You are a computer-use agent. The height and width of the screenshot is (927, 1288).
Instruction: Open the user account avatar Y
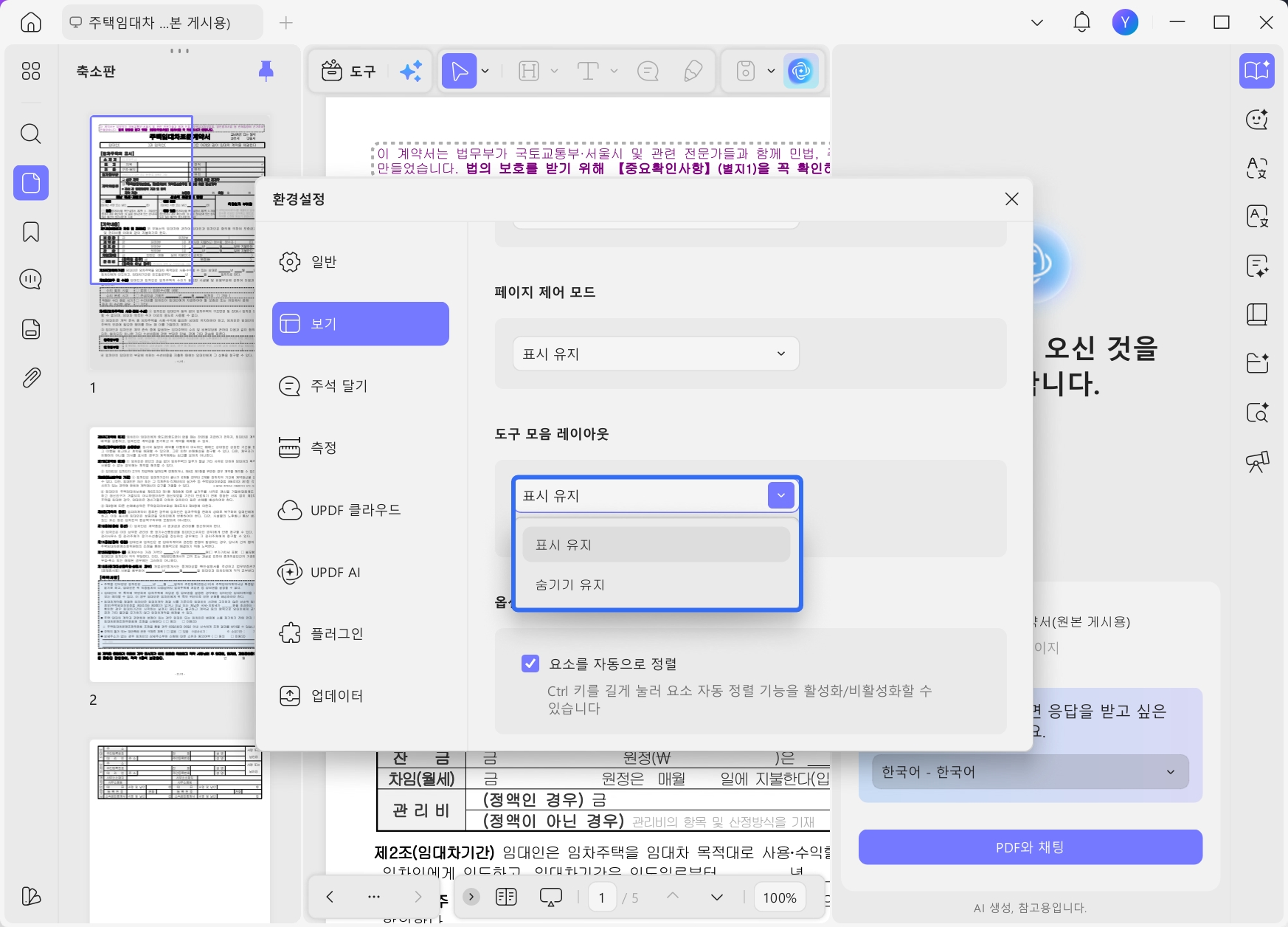coord(1125,22)
